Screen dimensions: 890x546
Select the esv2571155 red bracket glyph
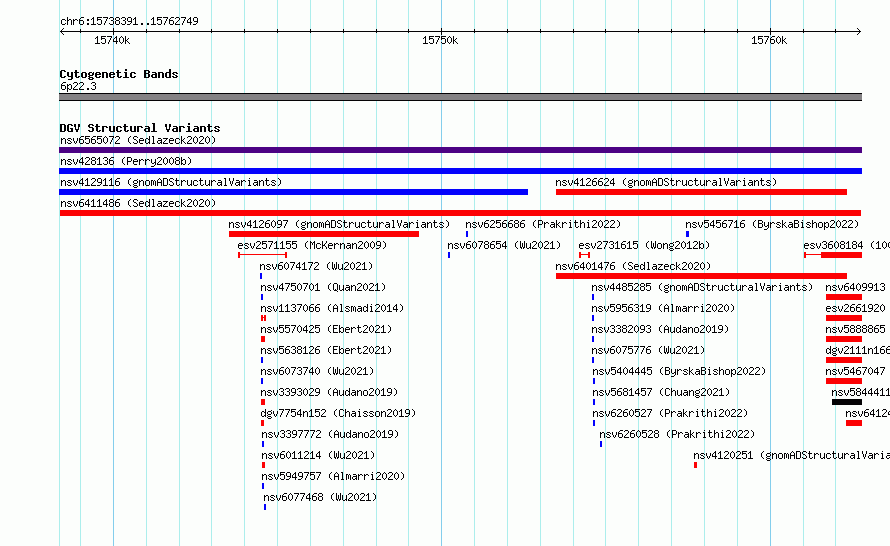[x=262, y=255]
